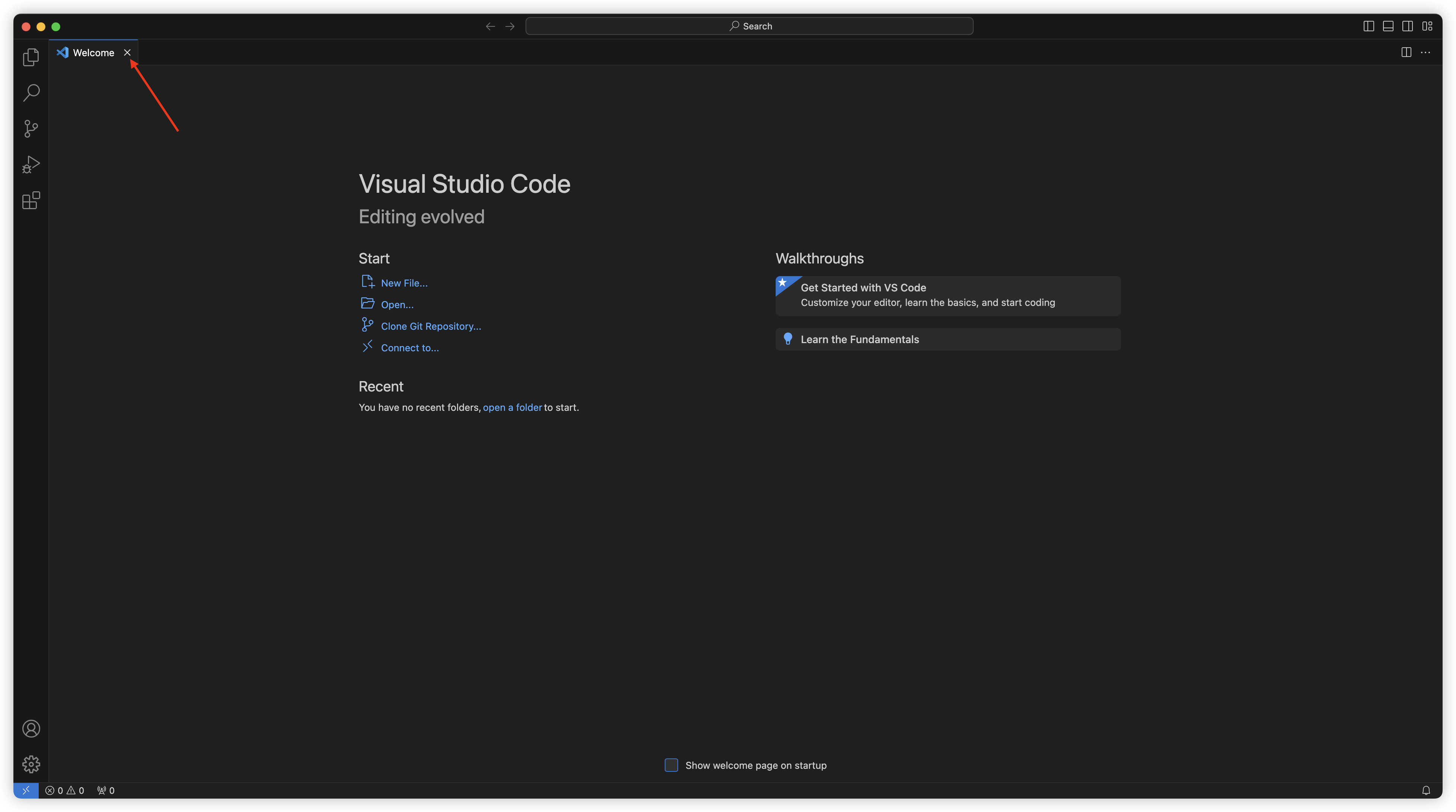The height and width of the screenshot is (812, 1456).
Task: Click the notifications bell in status bar
Action: pos(1426,790)
